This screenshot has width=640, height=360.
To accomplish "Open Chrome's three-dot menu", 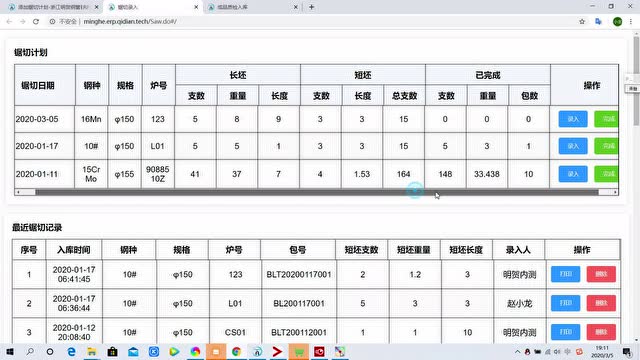I will pos(631,22).
